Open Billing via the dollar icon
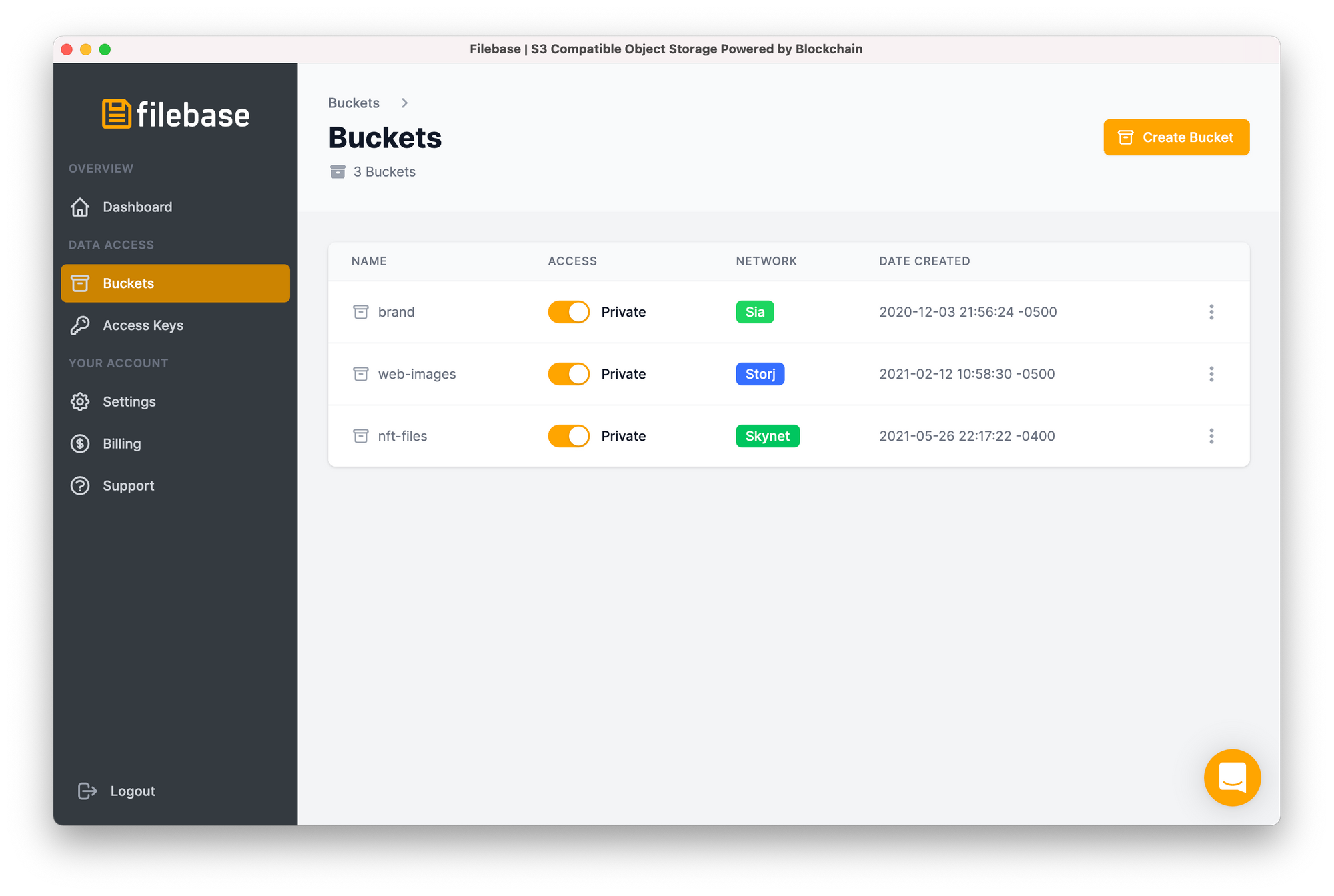The image size is (1334, 896). pyautogui.click(x=80, y=444)
